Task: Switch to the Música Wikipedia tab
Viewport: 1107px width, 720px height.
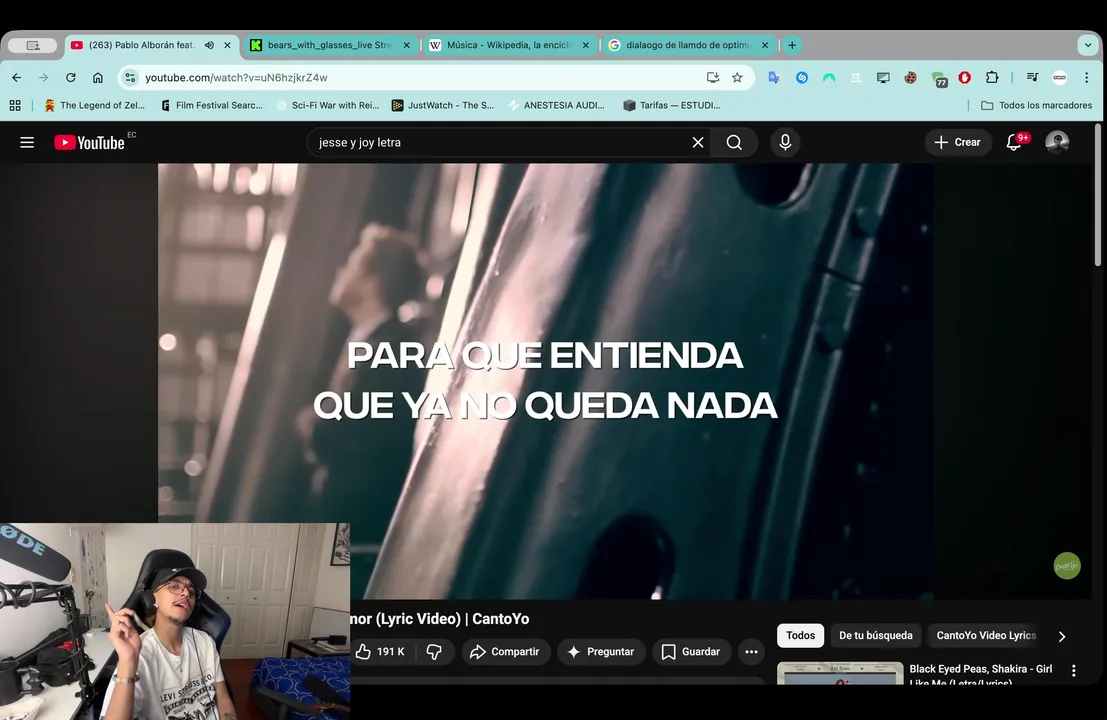Action: [x=509, y=45]
